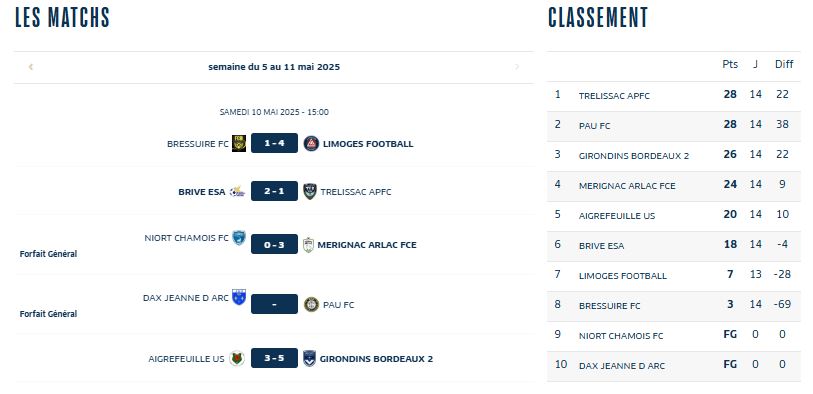Click the Brive ESA team logo
The height and width of the screenshot is (394, 813).
pos(237,191)
